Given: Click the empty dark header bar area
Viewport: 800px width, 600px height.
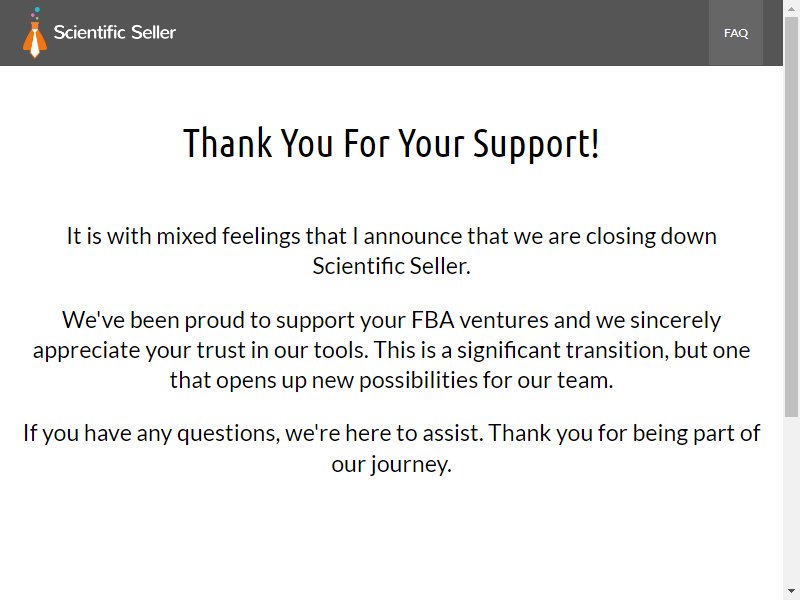Looking at the screenshot, I should click(439, 33).
